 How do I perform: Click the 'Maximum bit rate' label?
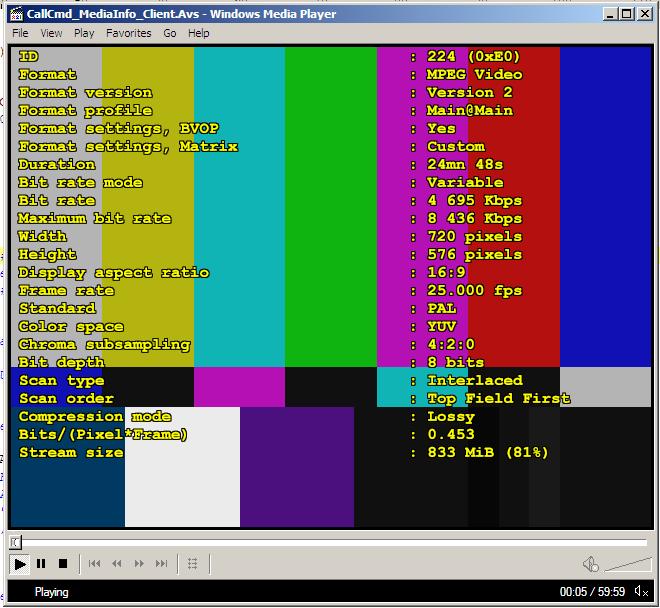tap(95, 218)
